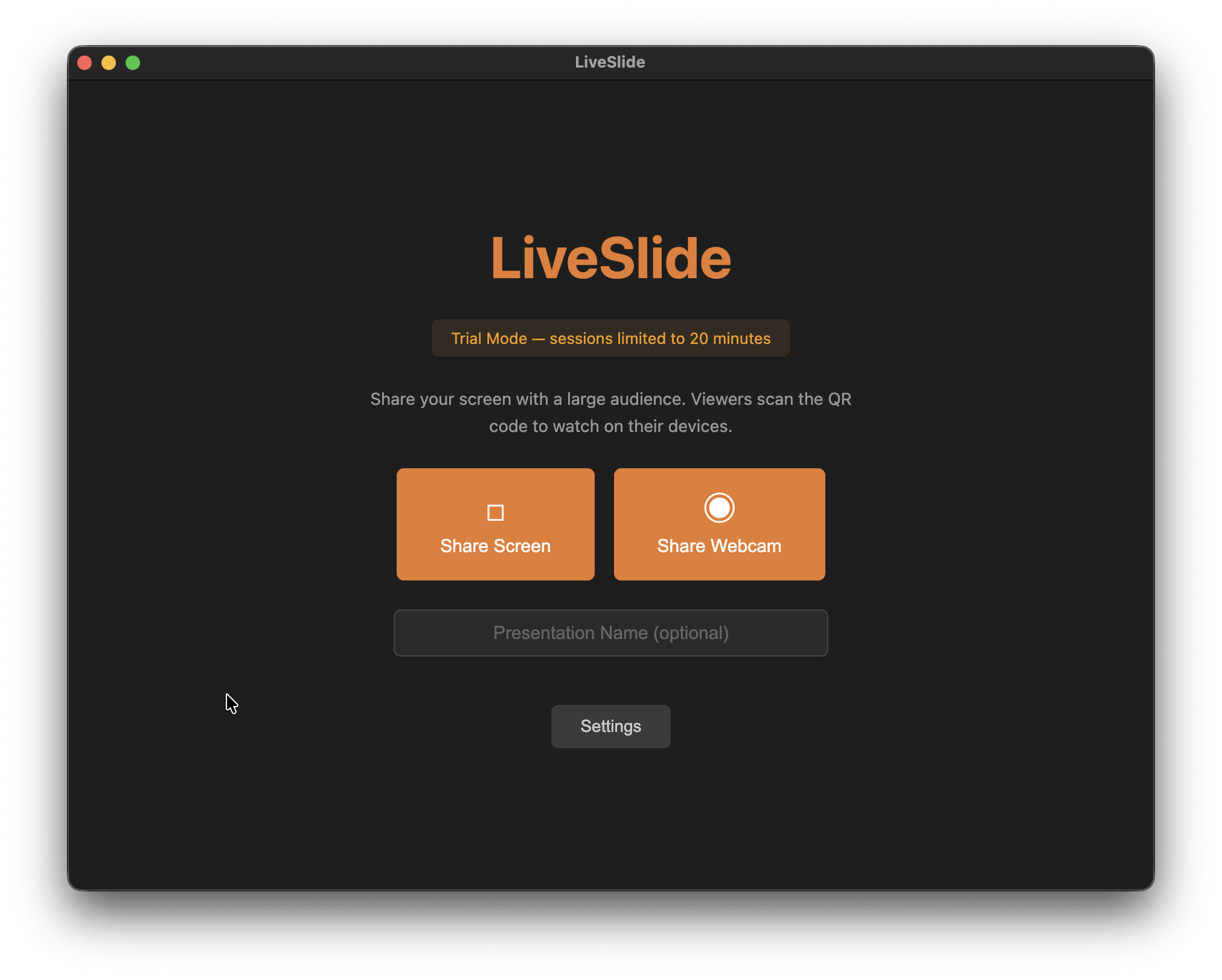
Task: Tap the circular lens icon above Share Webcam
Action: (x=719, y=508)
